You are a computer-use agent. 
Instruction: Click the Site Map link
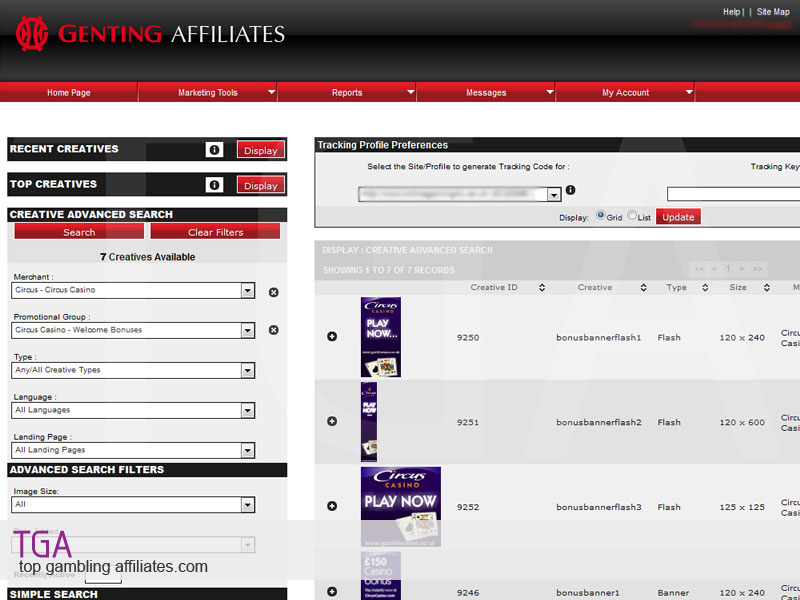click(773, 12)
